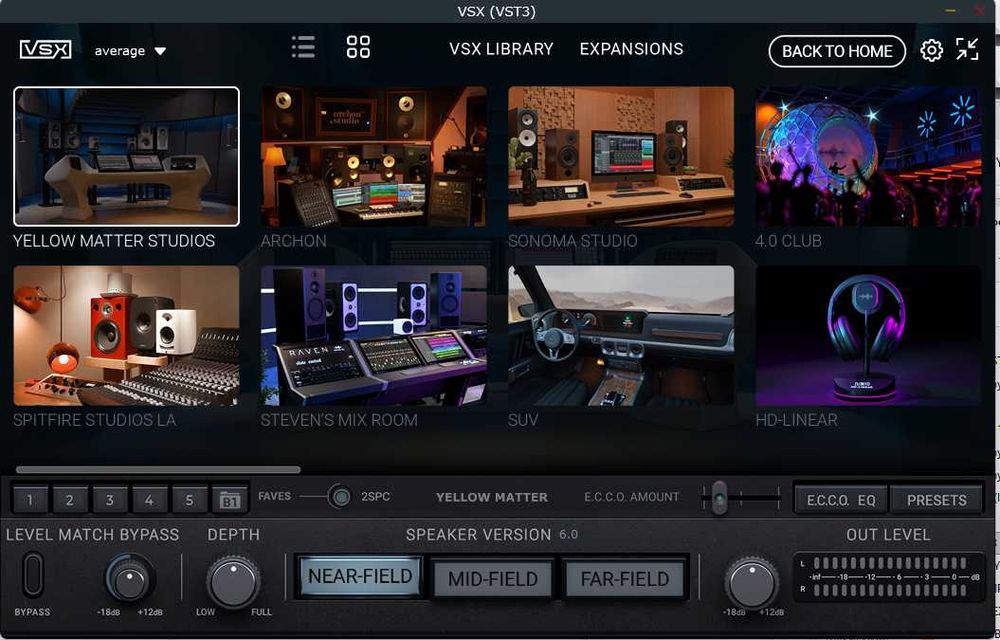Switch to grid view icon
The height and width of the screenshot is (640, 1000).
click(358, 47)
